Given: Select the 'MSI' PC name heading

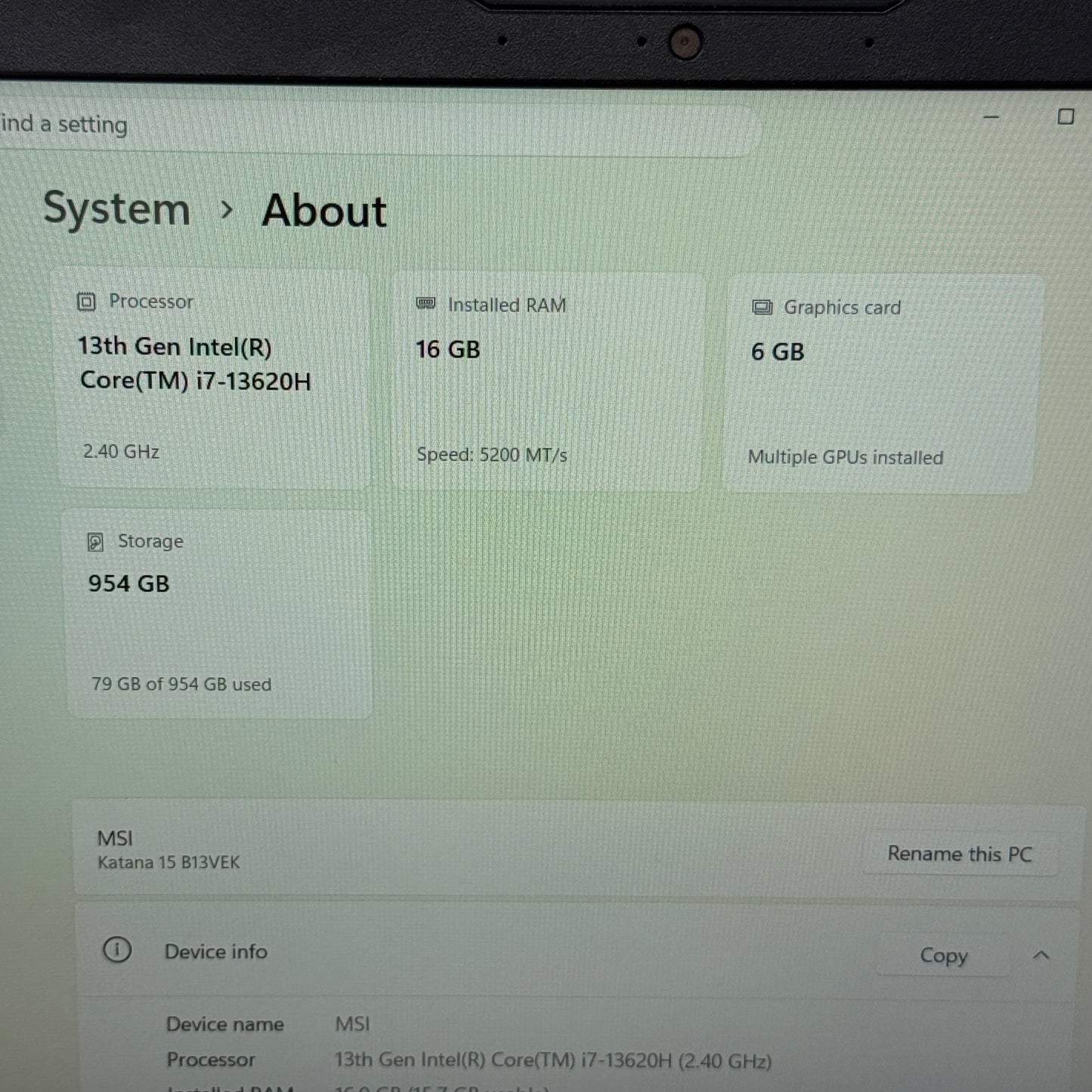Looking at the screenshot, I should point(115,838).
